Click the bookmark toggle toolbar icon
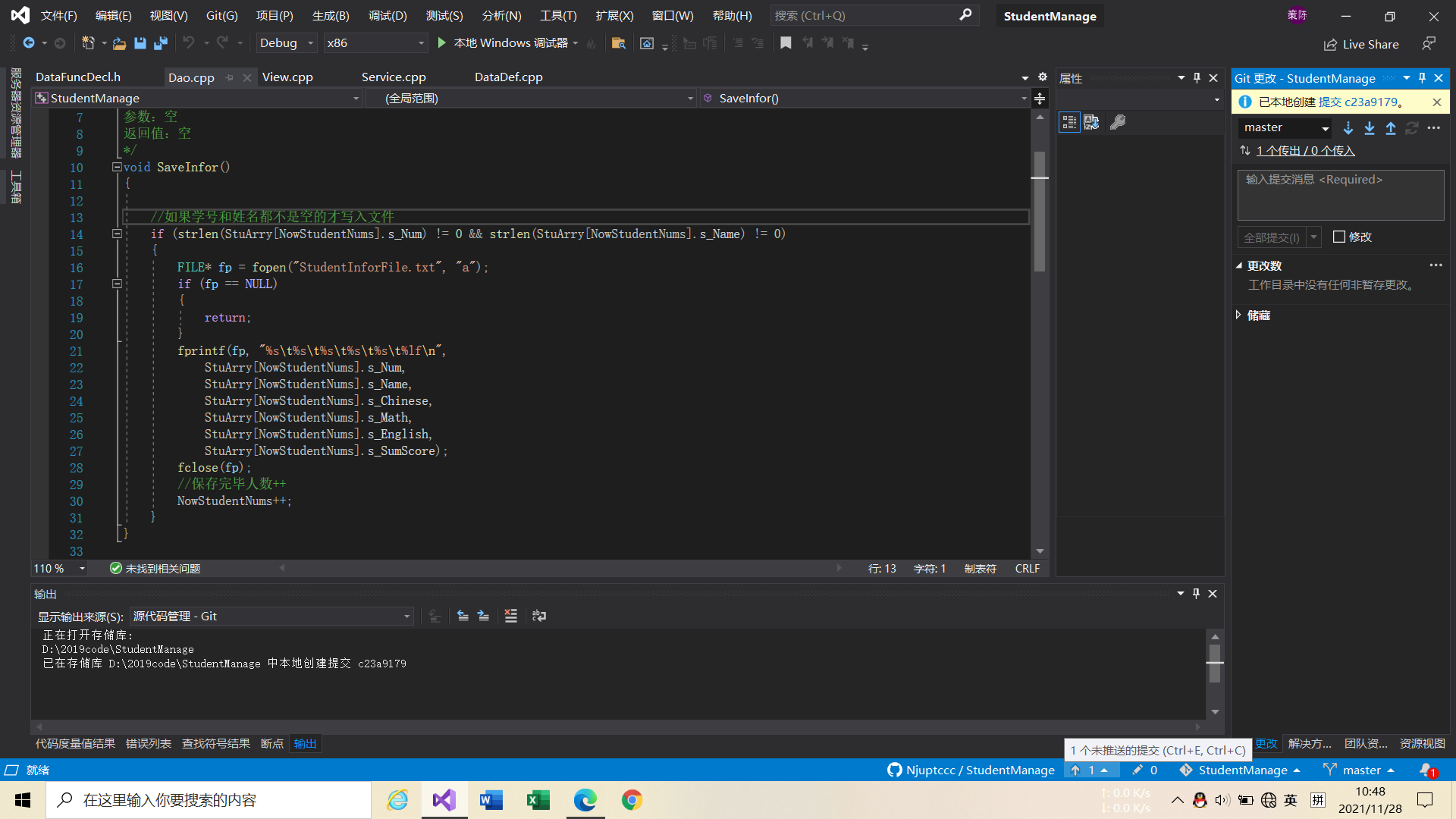1456x819 pixels. [x=786, y=43]
